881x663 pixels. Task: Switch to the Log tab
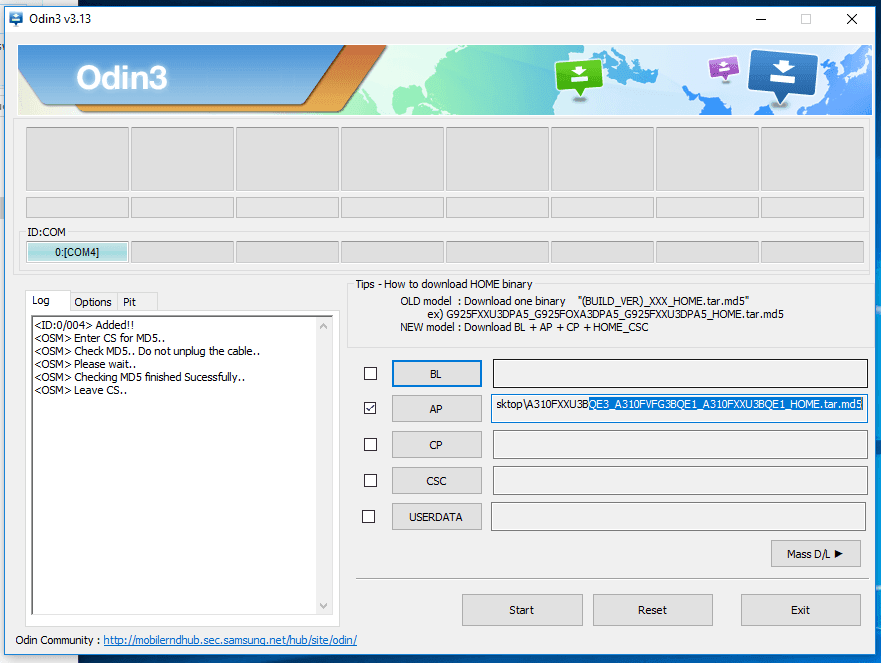tap(48, 301)
